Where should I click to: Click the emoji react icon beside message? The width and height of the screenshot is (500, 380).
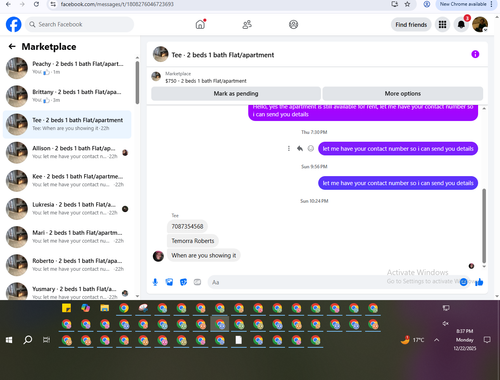(x=311, y=148)
